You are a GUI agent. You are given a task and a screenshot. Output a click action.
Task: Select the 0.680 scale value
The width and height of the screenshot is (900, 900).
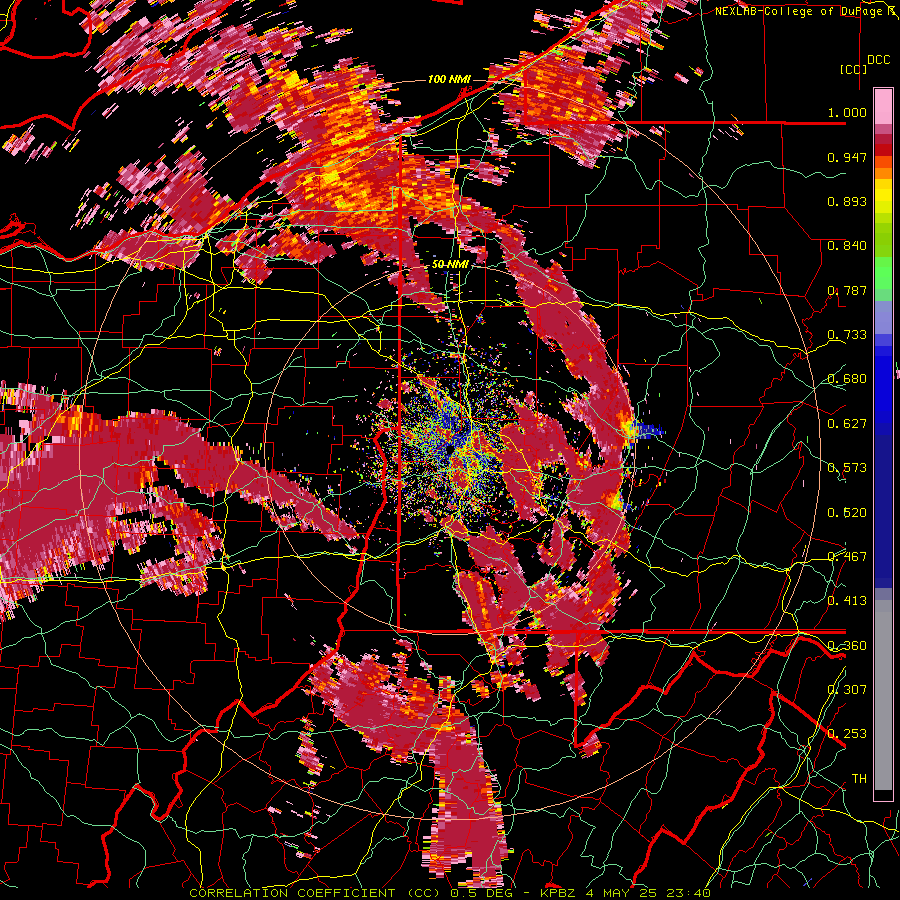[847, 379]
